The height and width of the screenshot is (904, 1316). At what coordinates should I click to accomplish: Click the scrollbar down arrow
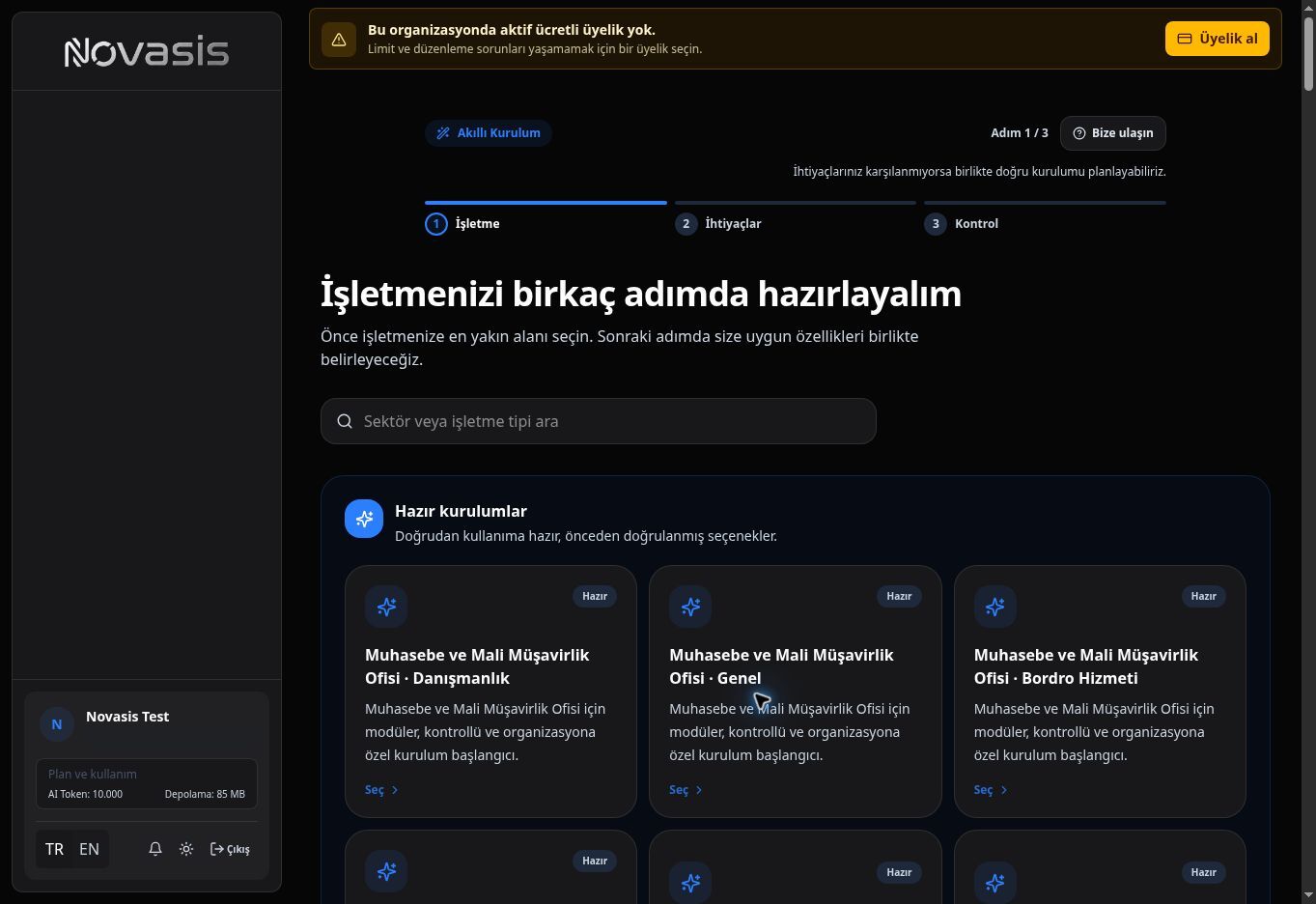(x=1308, y=895)
